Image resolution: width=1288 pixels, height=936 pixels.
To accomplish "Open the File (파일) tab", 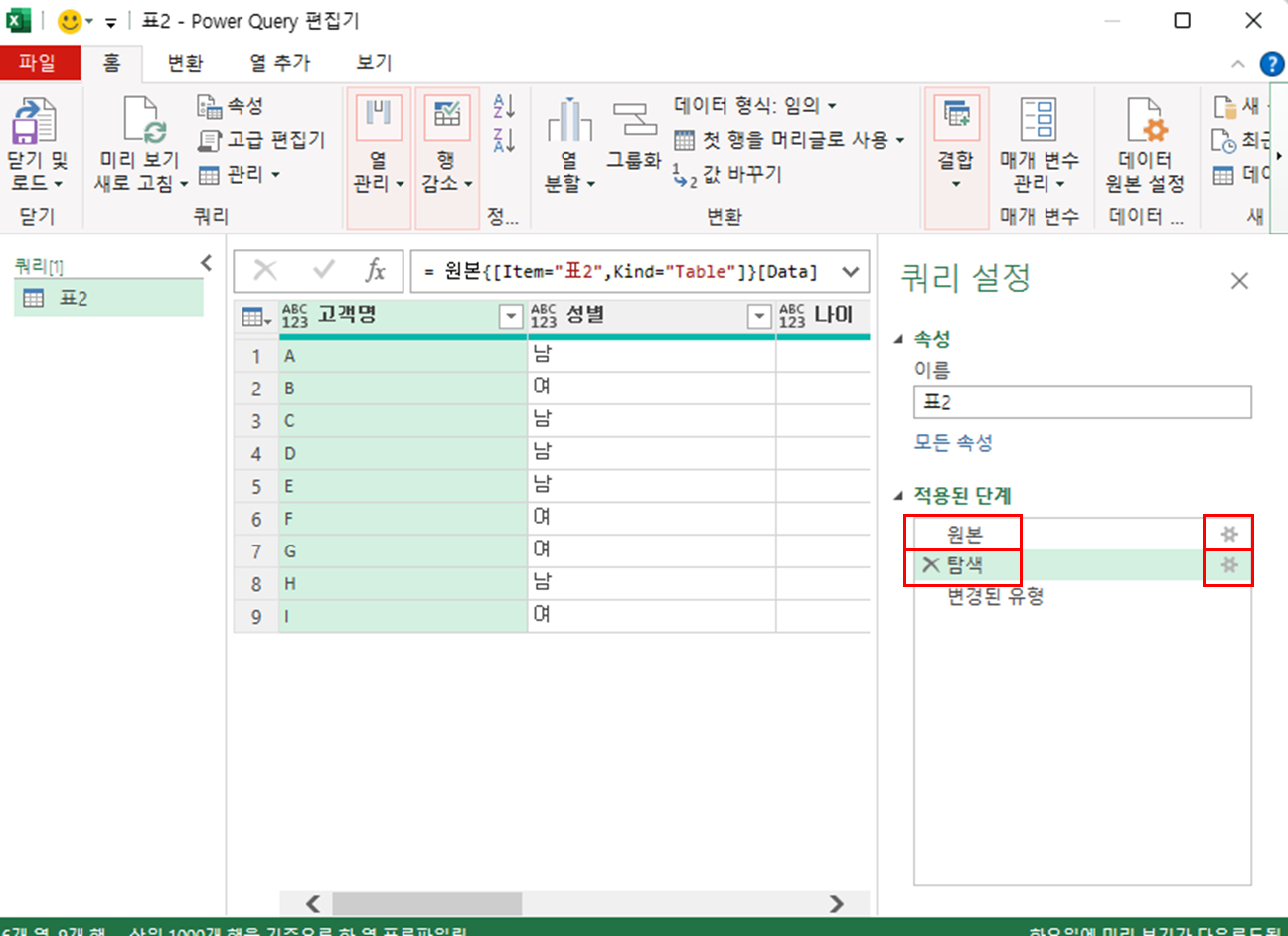I will point(39,63).
